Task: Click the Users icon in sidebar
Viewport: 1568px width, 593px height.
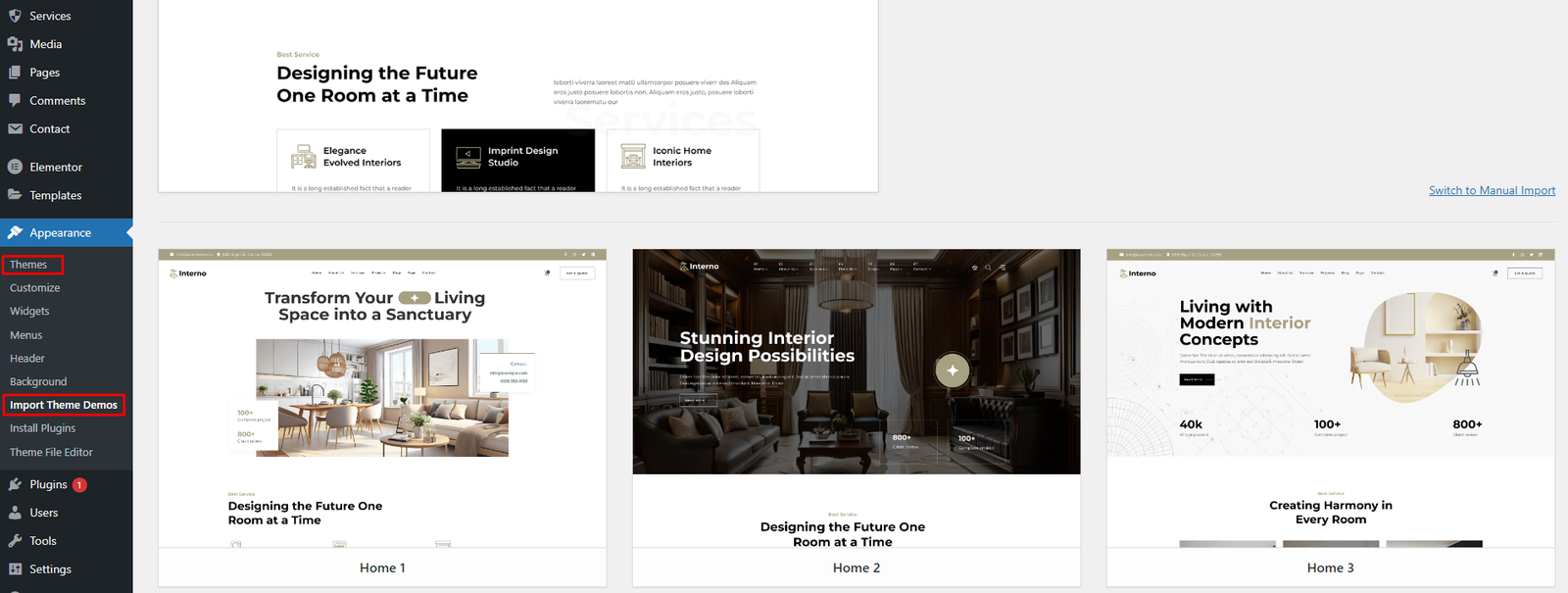Action: point(15,513)
